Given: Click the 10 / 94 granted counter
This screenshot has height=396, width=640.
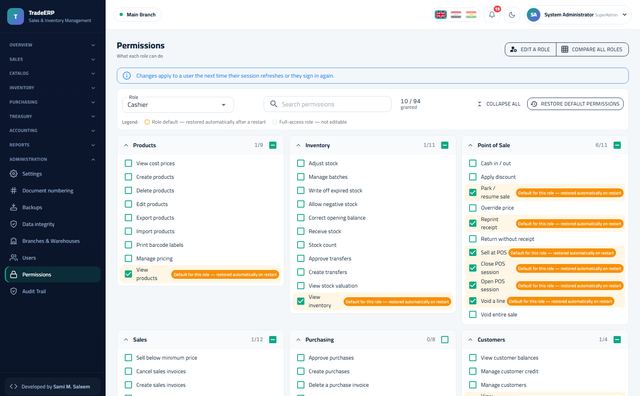Looking at the screenshot, I should pyautogui.click(x=410, y=104).
